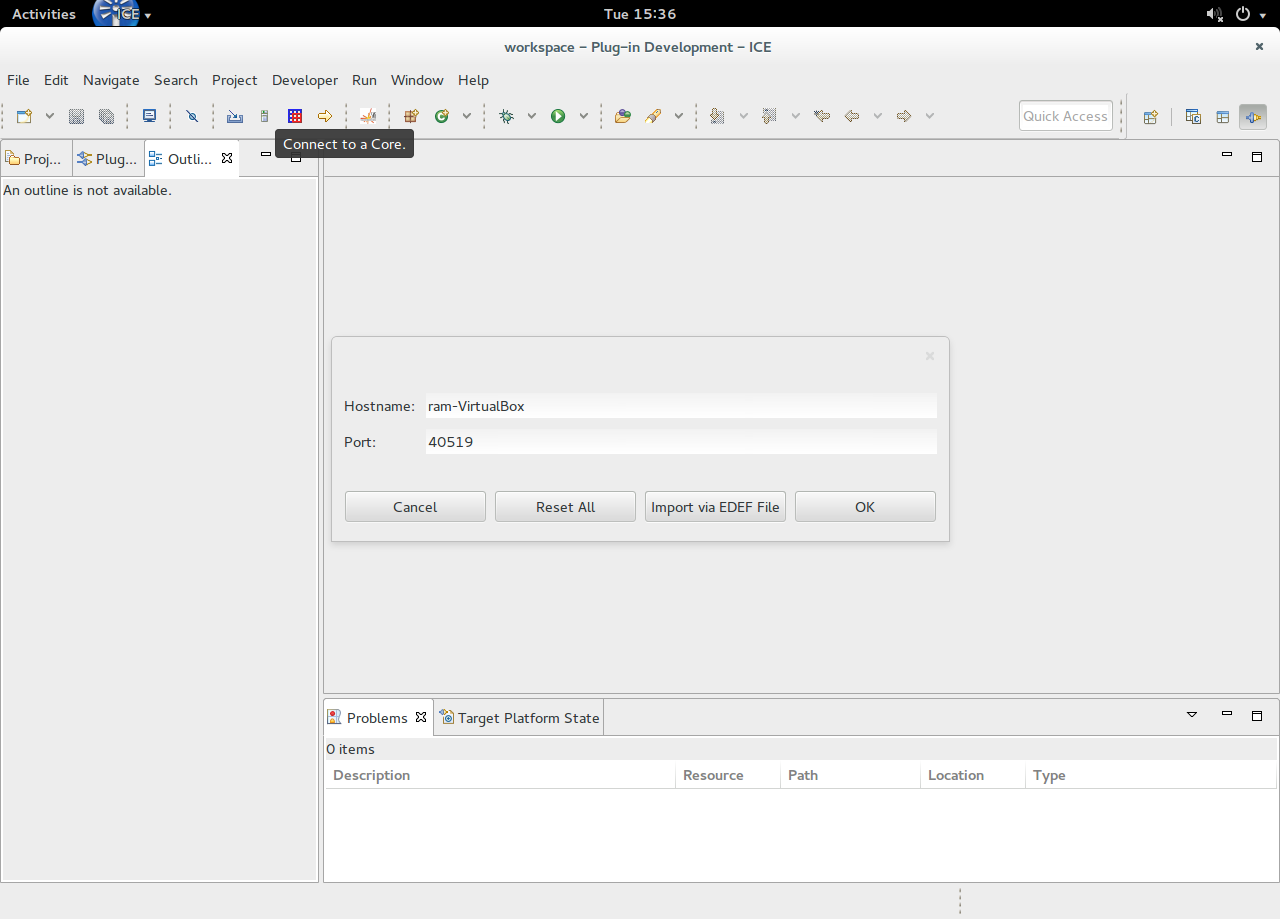Open the Run menu
Screen dimensions: 1280x919
(364, 80)
